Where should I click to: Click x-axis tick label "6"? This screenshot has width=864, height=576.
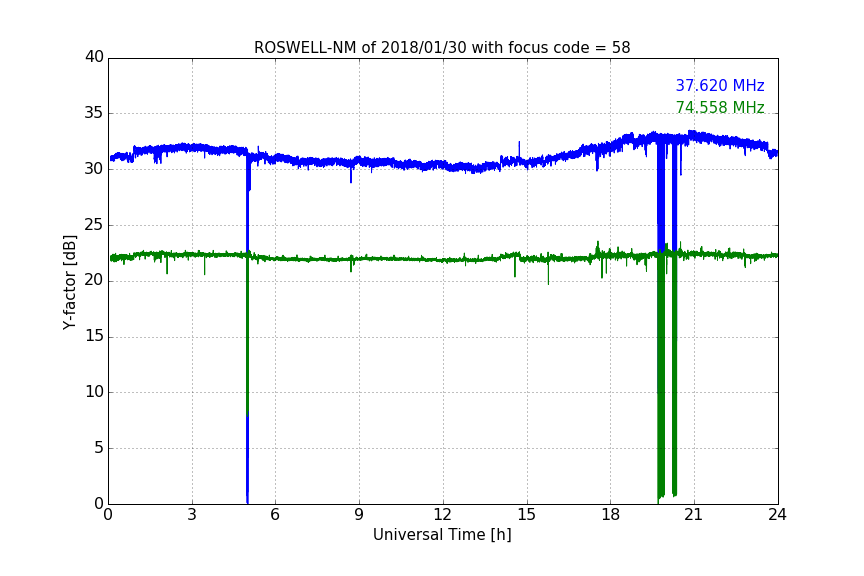(275, 515)
